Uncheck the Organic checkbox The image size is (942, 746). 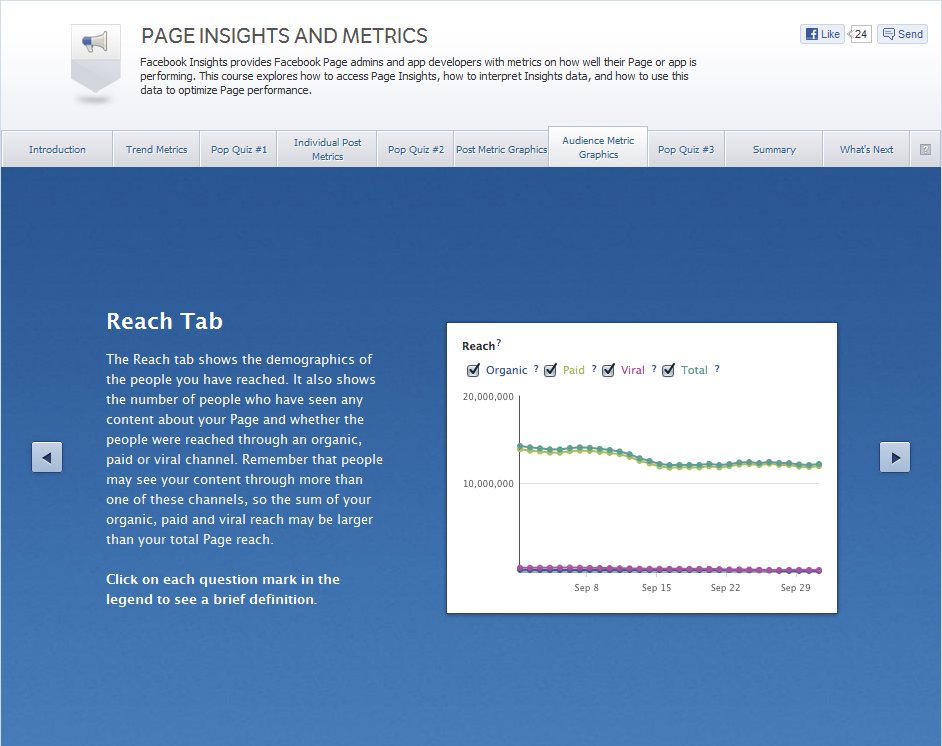coord(473,370)
